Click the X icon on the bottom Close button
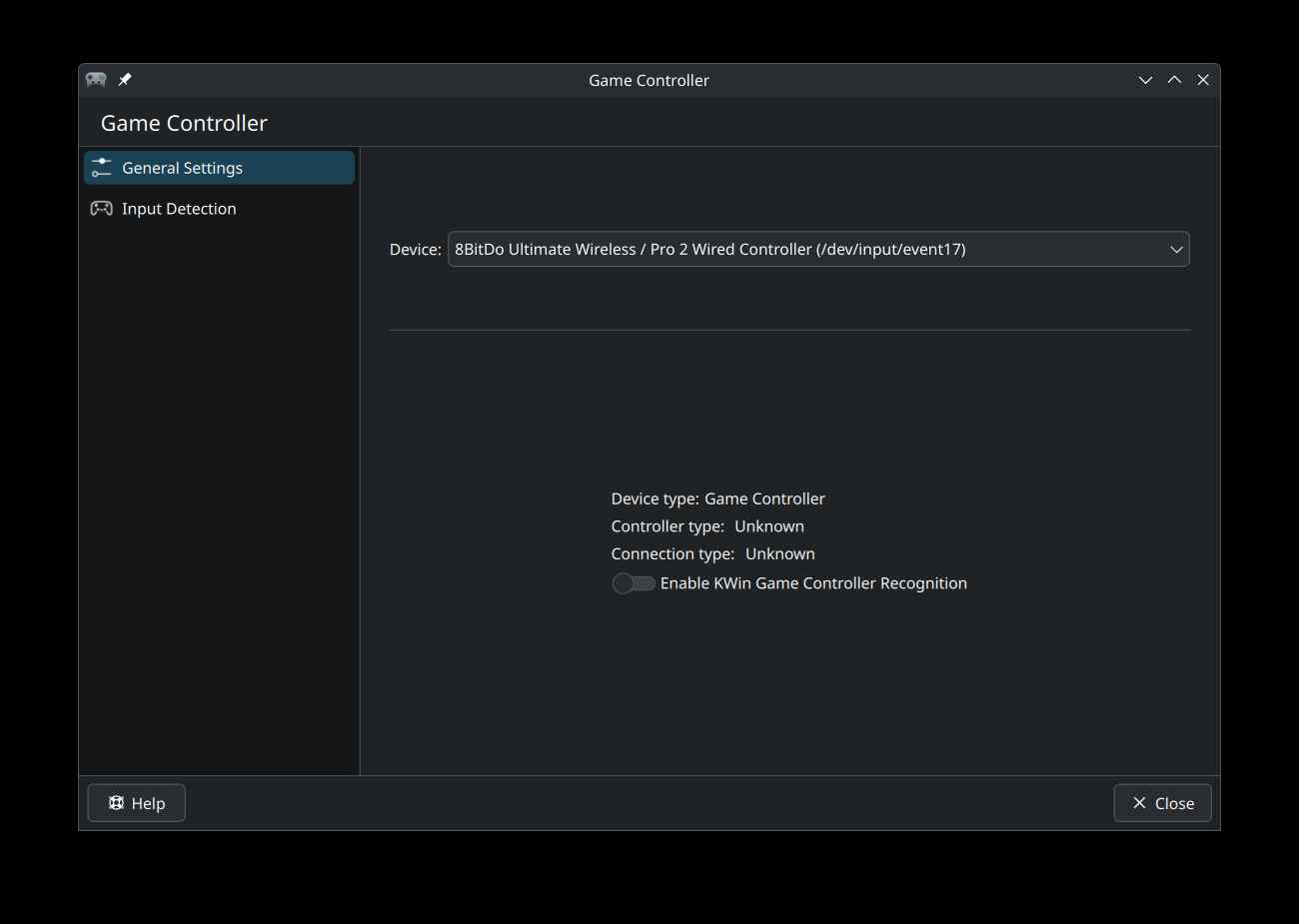Viewport: 1299px width, 924px height. click(1139, 803)
